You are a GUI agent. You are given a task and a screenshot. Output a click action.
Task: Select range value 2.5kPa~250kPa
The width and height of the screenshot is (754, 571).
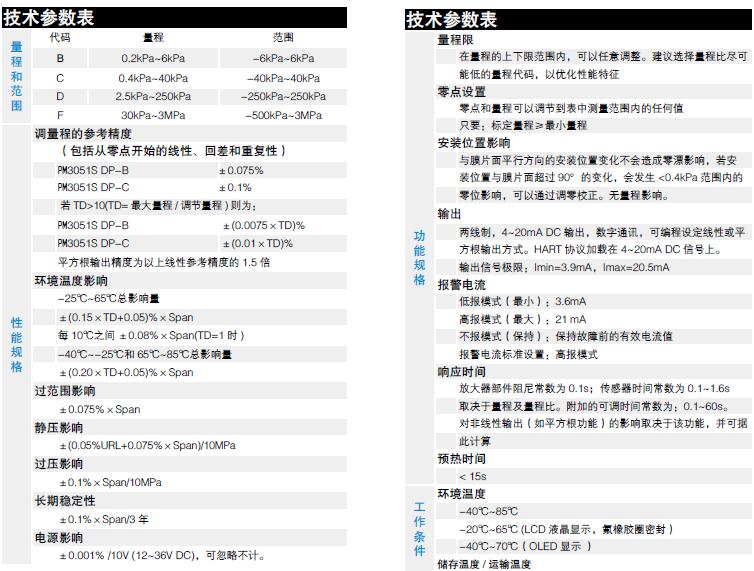point(153,96)
